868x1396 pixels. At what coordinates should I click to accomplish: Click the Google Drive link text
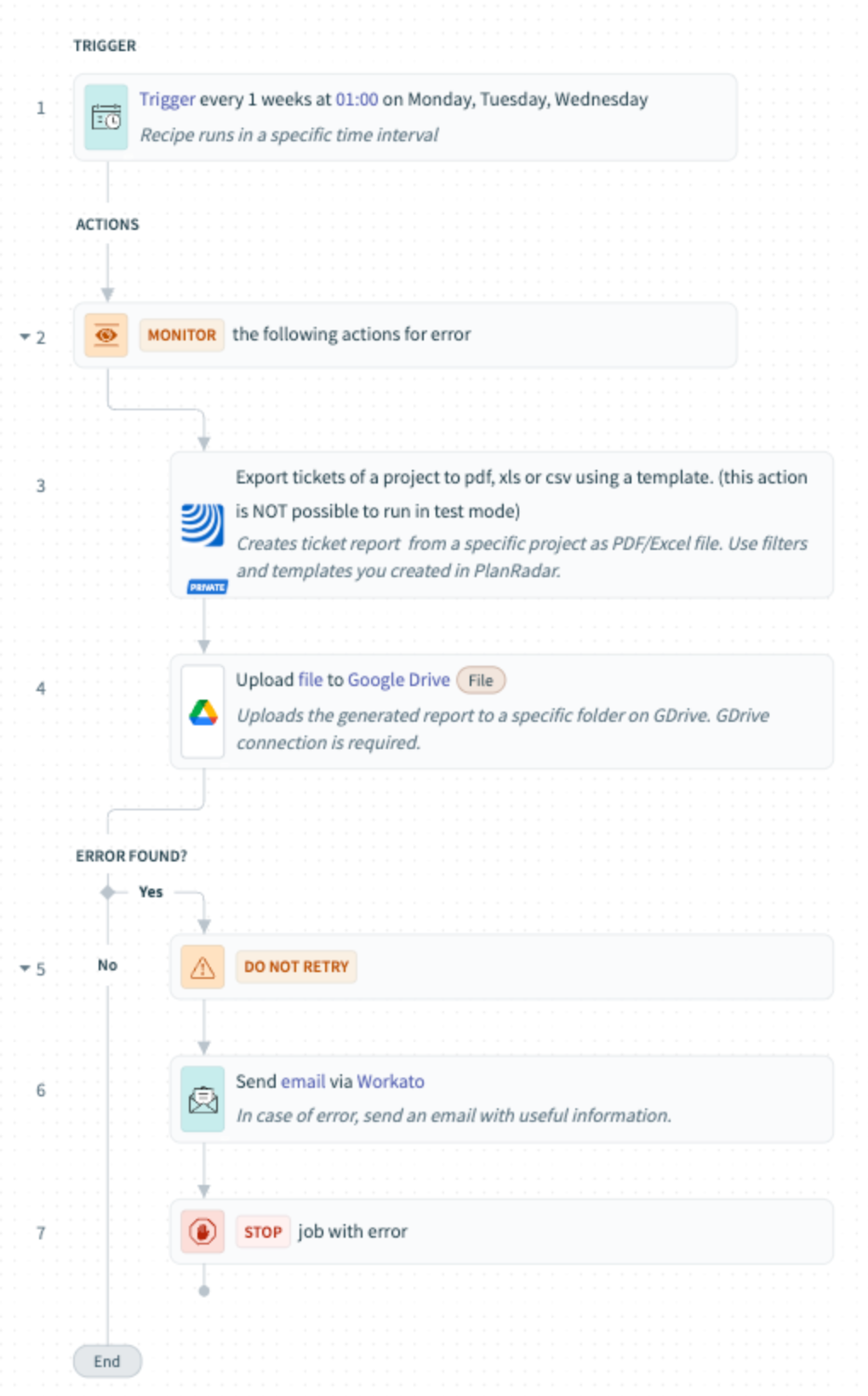tap(398, 680)
